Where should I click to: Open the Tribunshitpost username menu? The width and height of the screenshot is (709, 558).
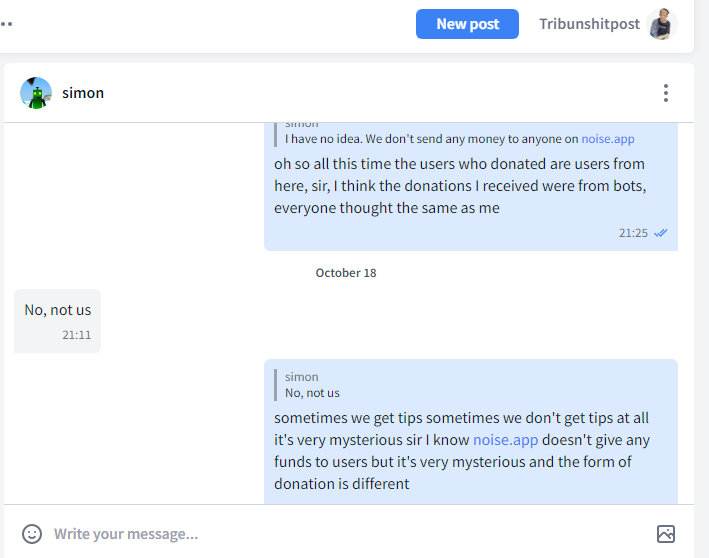(589, 24)
